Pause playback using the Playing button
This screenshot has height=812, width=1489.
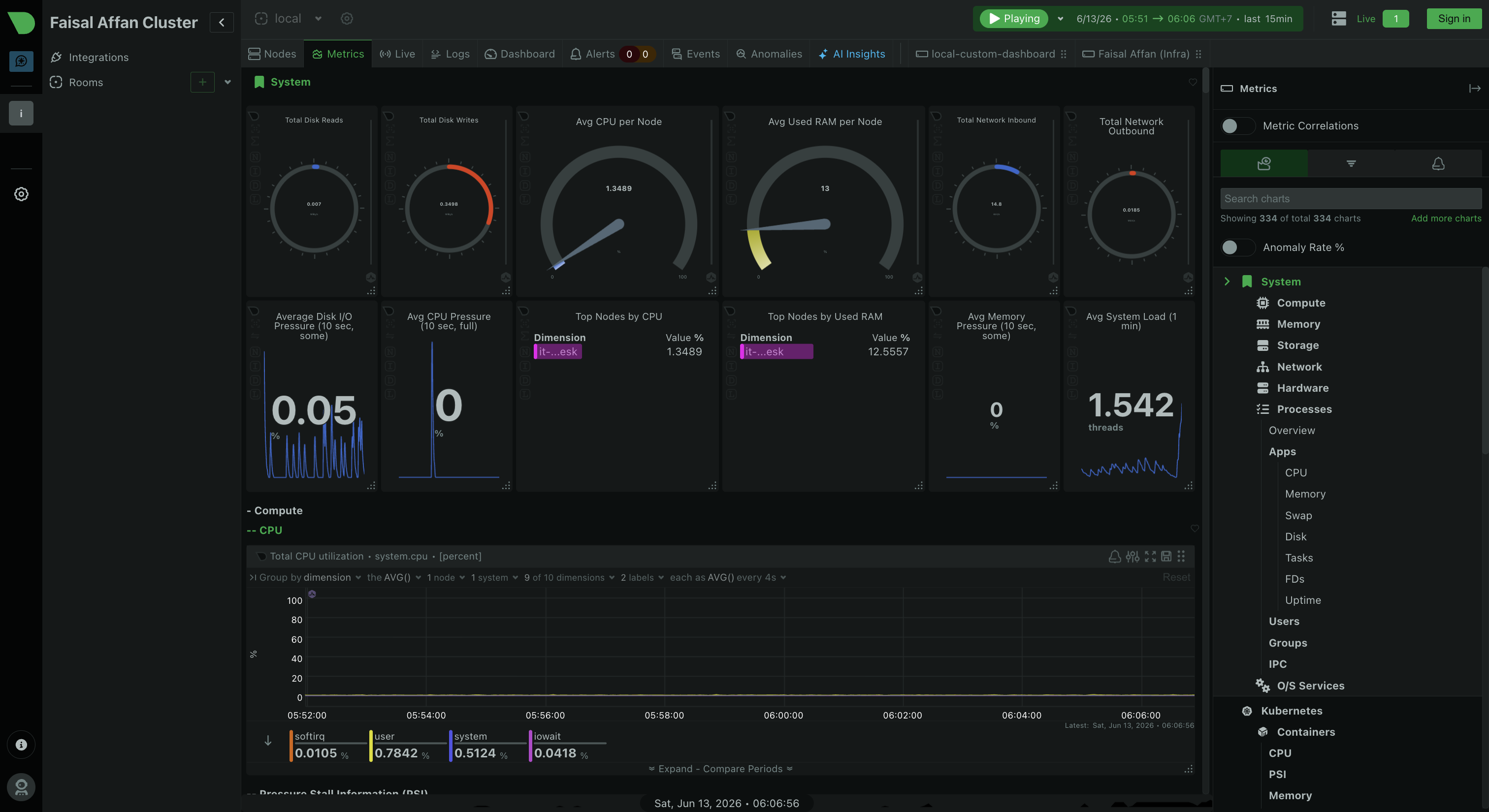tap(1014, 19)
